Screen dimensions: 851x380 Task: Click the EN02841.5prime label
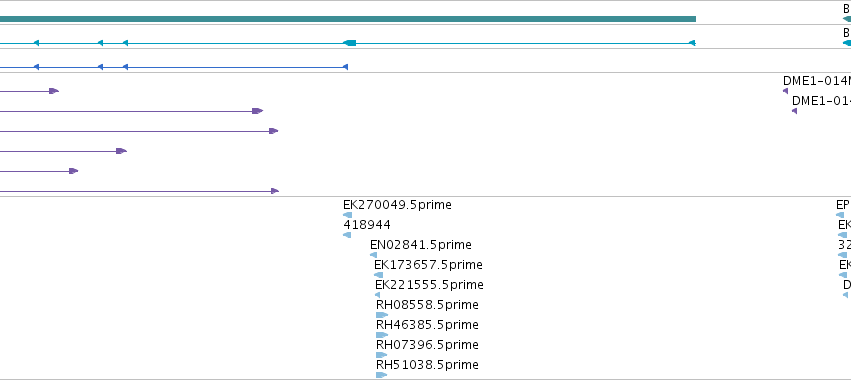(x=421, y=245)
